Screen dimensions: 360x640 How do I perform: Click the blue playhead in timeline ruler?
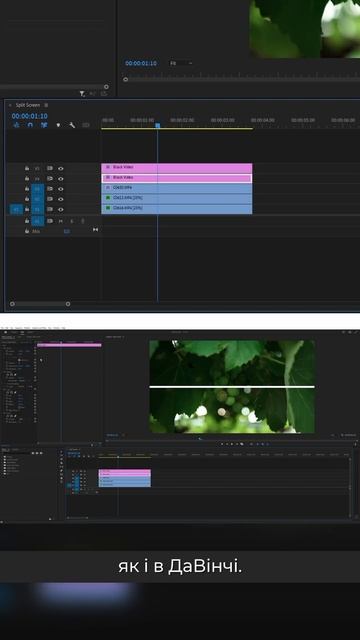click(x=158, y=126)
